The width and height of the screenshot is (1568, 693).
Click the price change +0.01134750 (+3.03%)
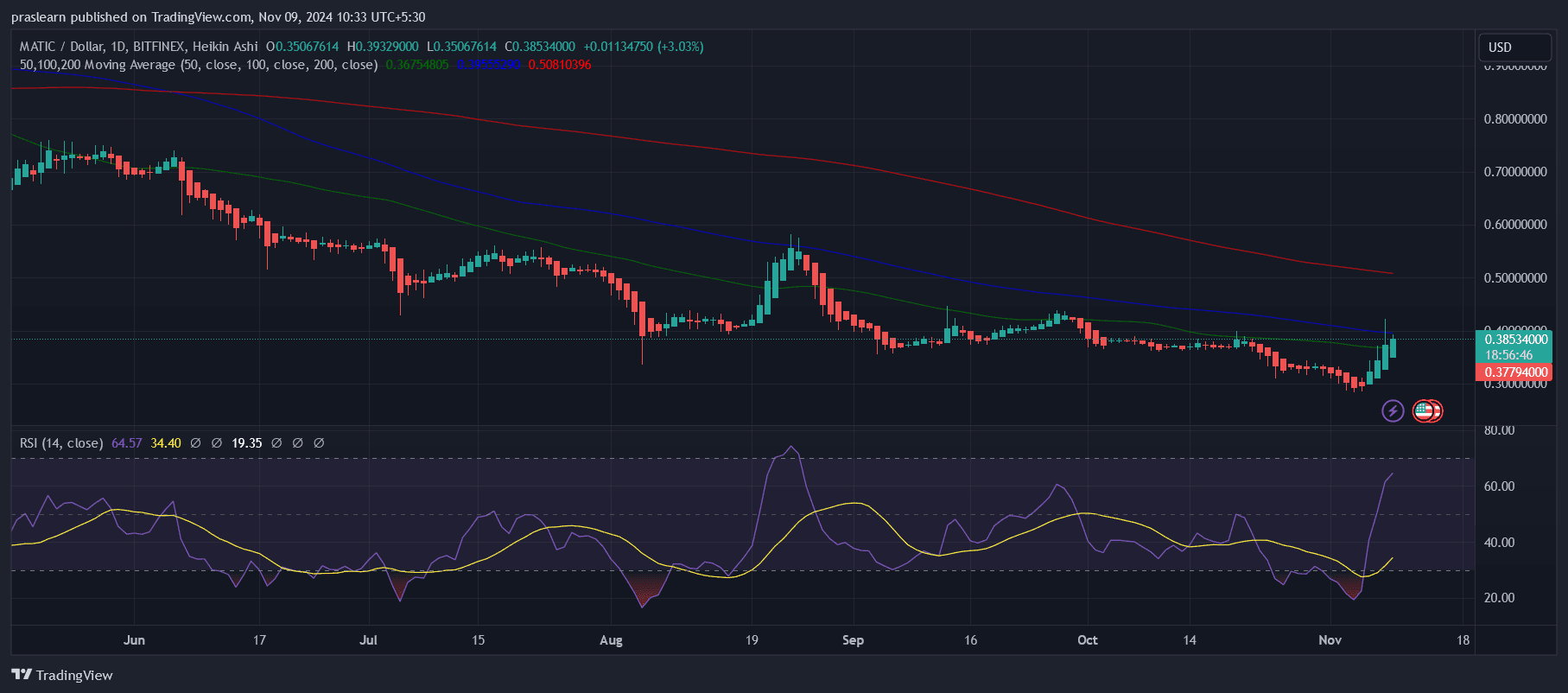point(644,47)
